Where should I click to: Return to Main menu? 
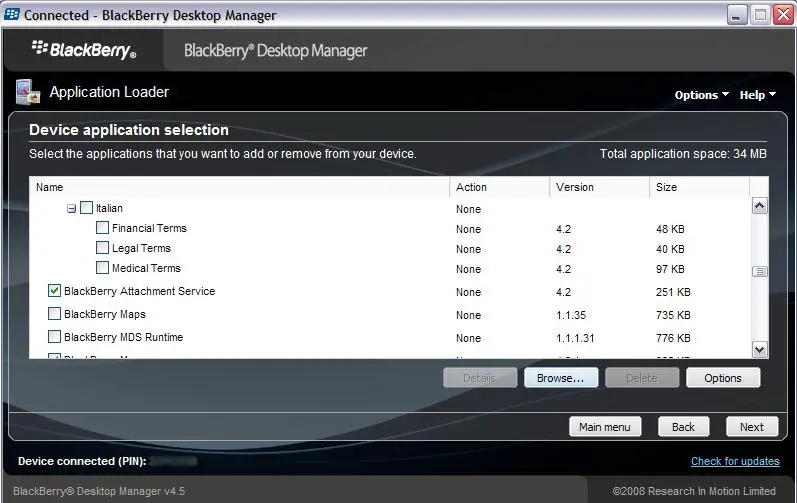click(605, 427)
